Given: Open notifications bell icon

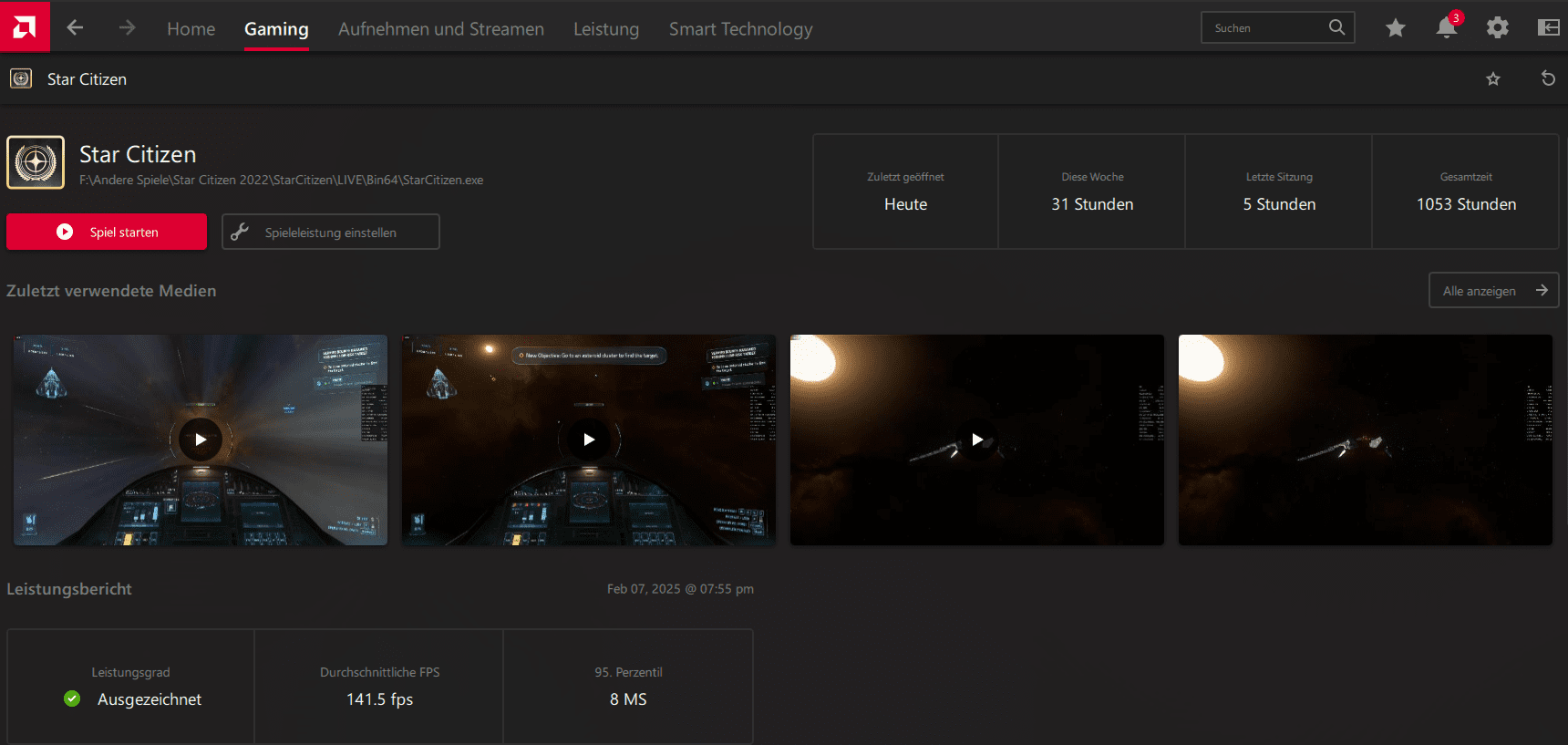Looking at the screenshot, I should click(1447, 27).
